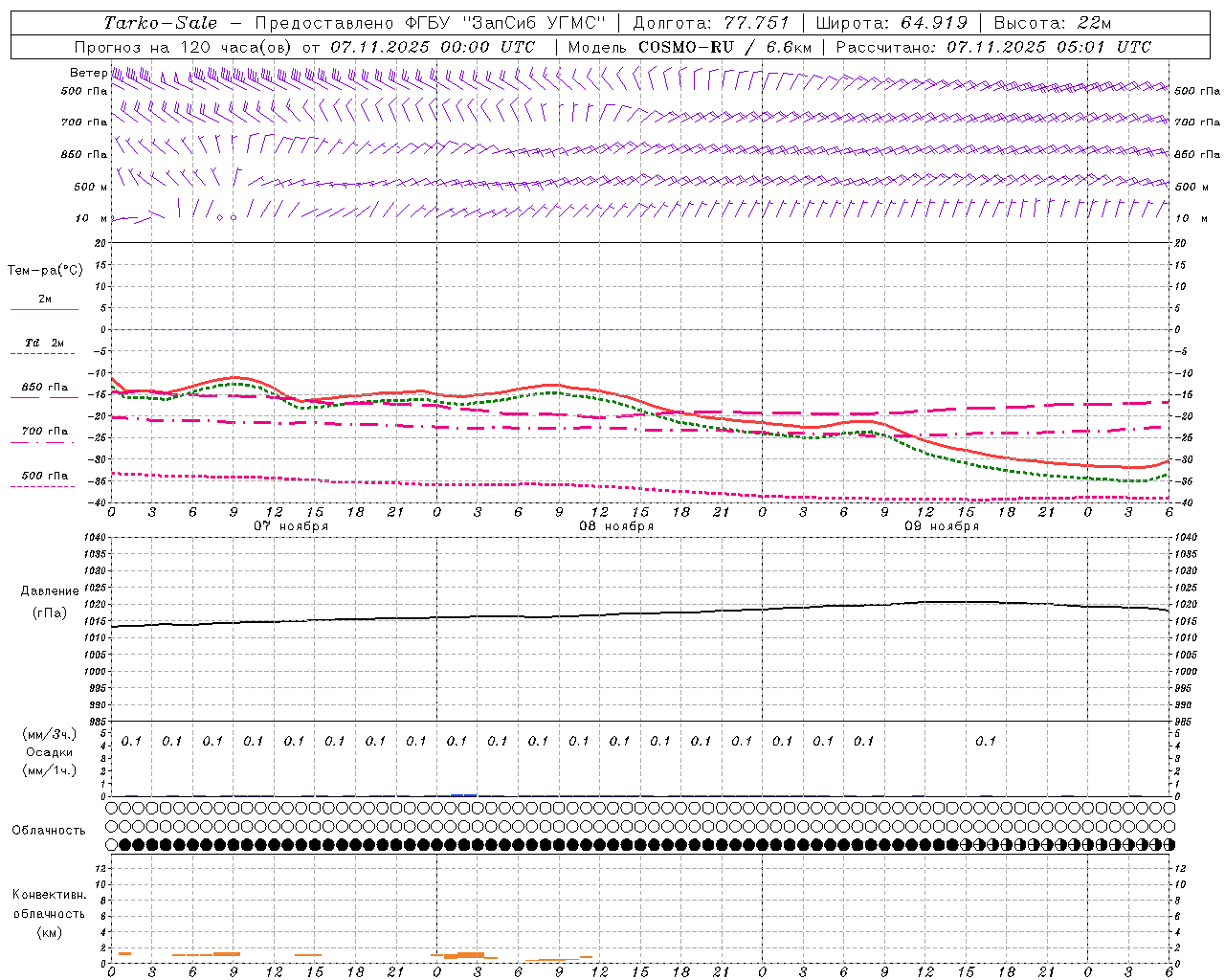Click the Облачность cloud cover label
1225x980 pixels.
49,831
